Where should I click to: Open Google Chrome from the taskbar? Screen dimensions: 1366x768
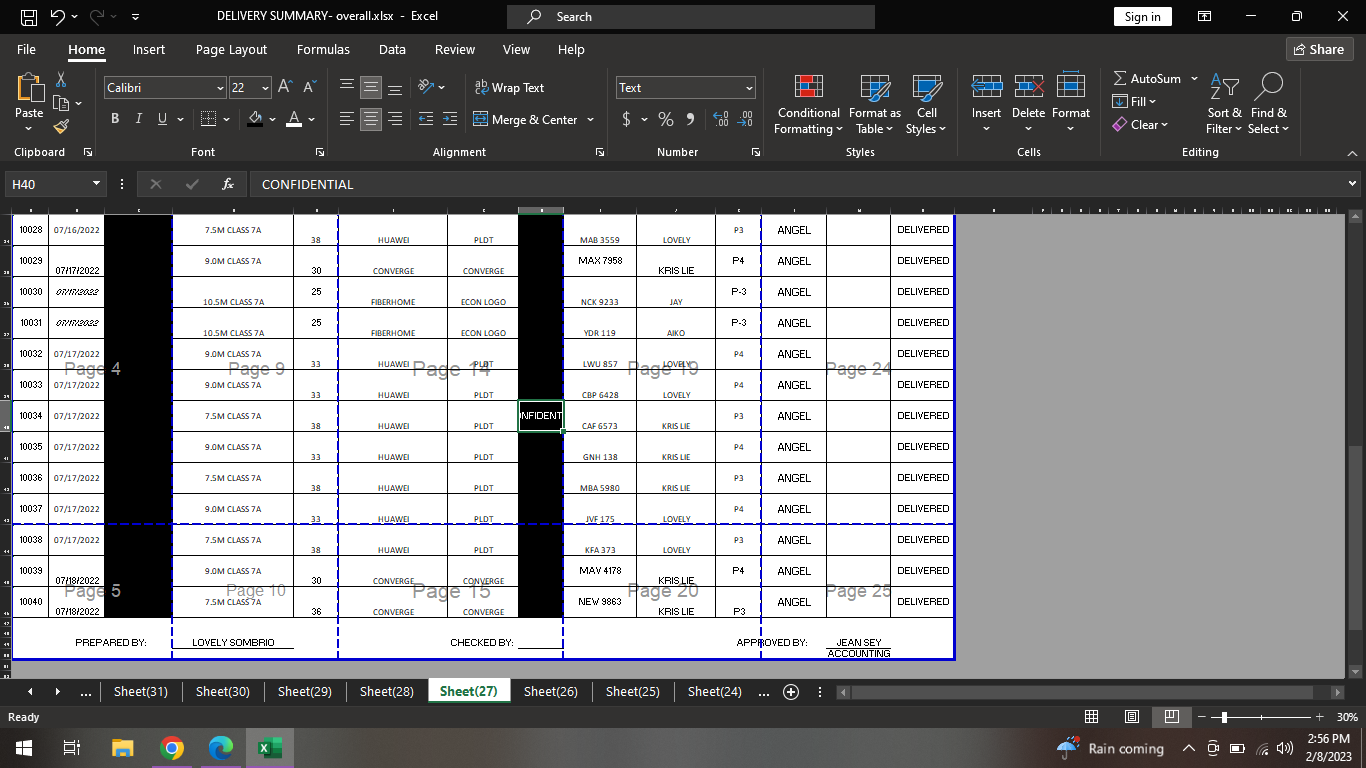(x=172, y=748)
